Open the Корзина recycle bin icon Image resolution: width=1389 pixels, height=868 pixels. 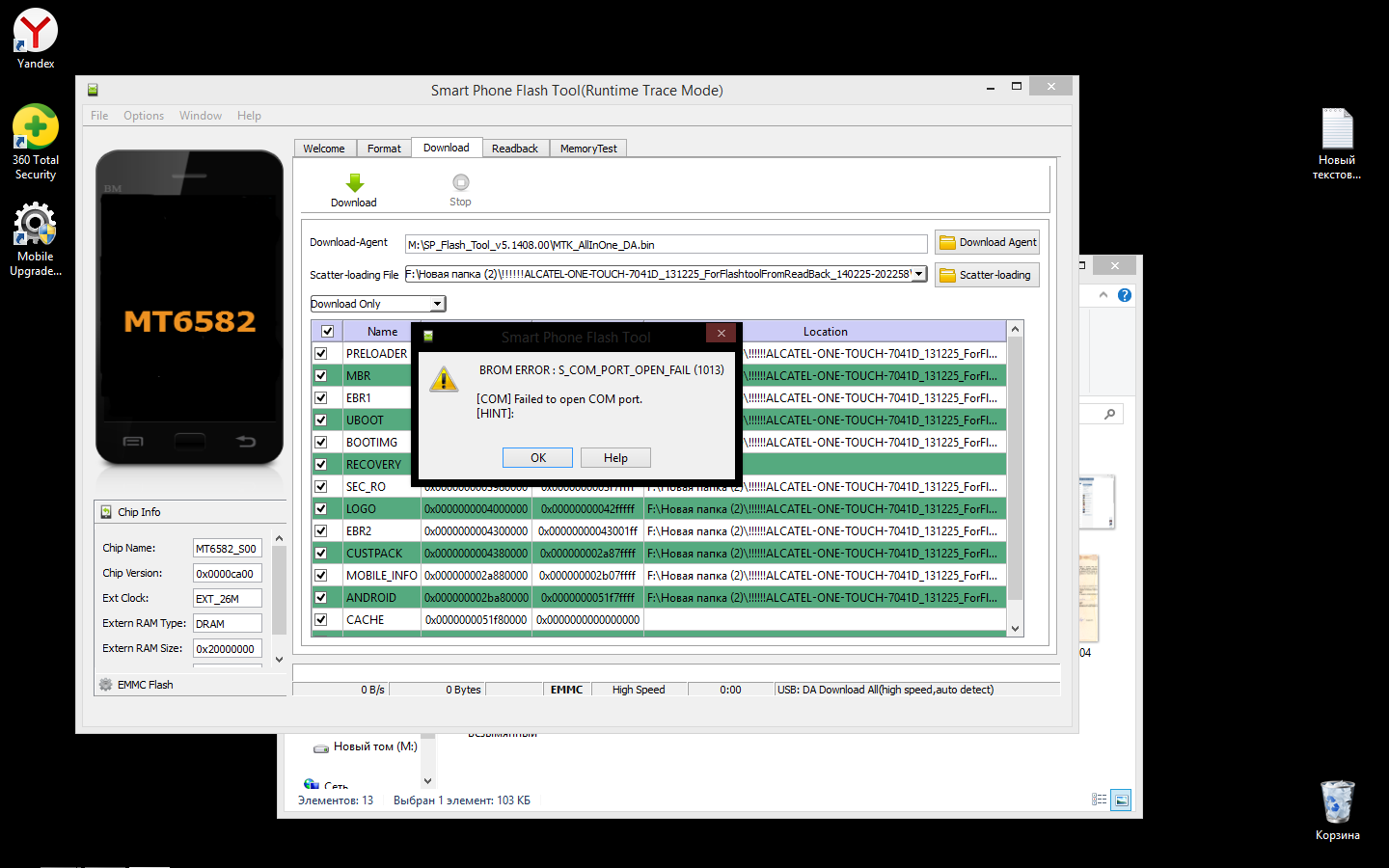pyautogui.click(x=1337, y=811)
